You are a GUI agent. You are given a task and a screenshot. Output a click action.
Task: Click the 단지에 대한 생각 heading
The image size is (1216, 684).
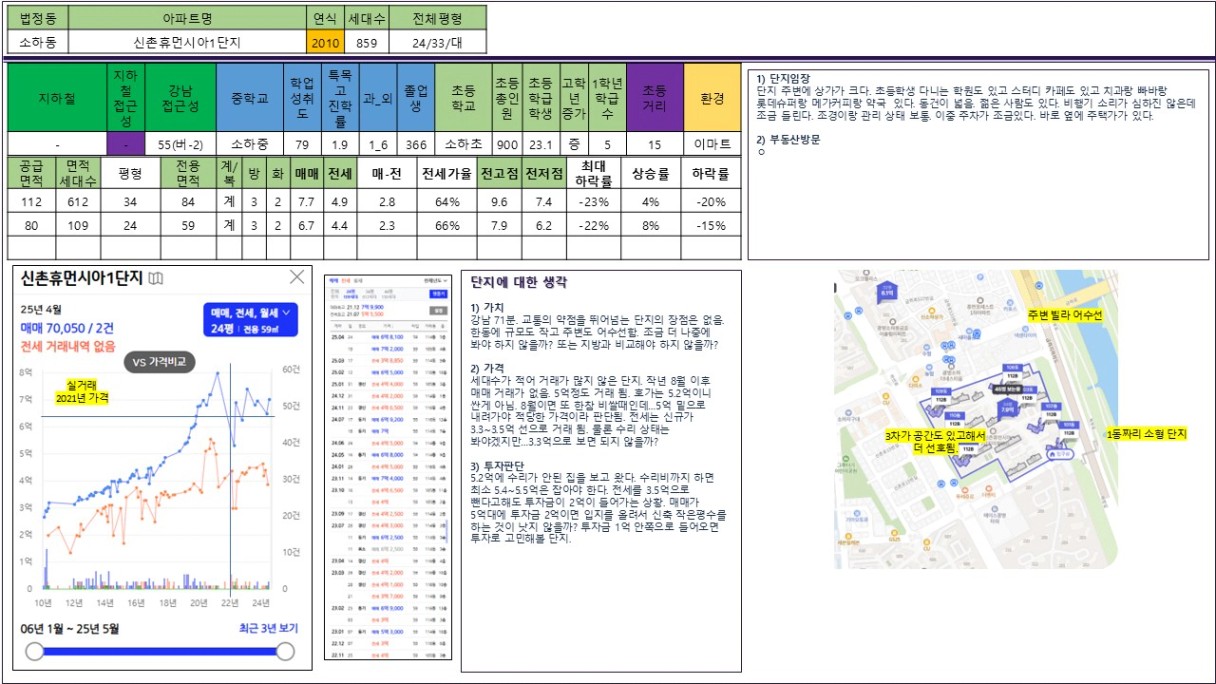[519, 282]
